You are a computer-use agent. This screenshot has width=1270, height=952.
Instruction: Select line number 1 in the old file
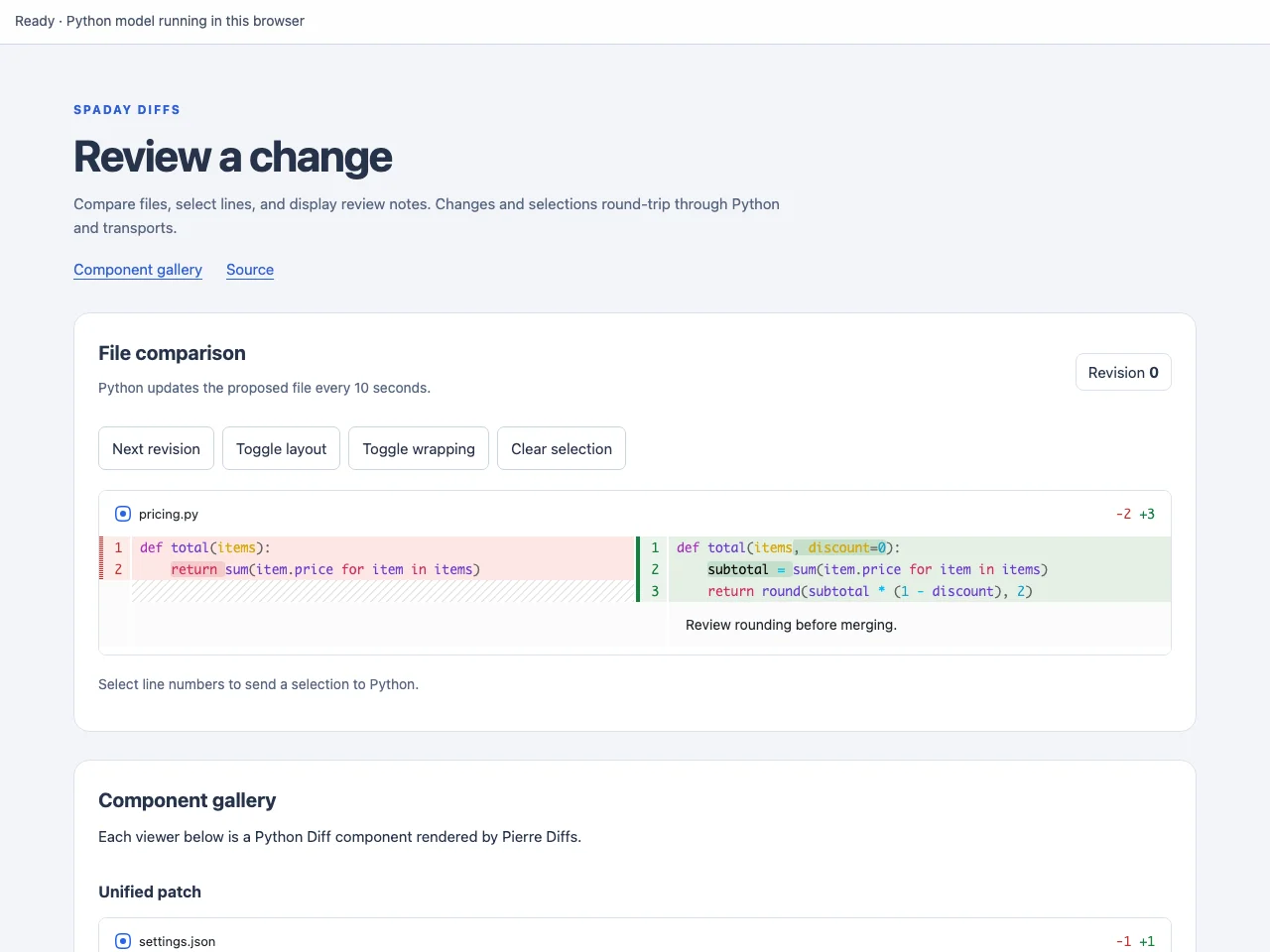tap(118, 547)
